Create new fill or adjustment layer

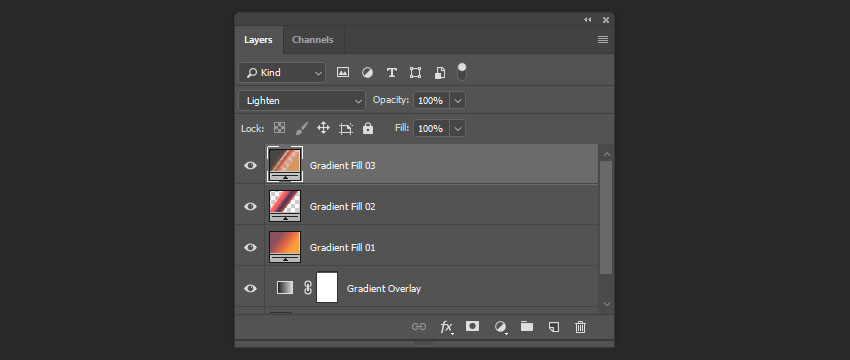[500, 327]
